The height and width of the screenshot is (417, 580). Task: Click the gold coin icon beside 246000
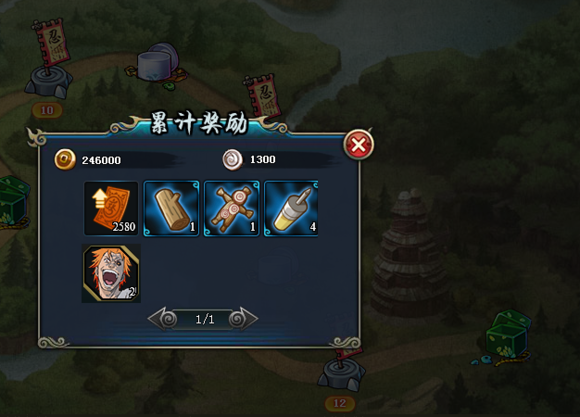pyautogui.click(x=65, y=159)
